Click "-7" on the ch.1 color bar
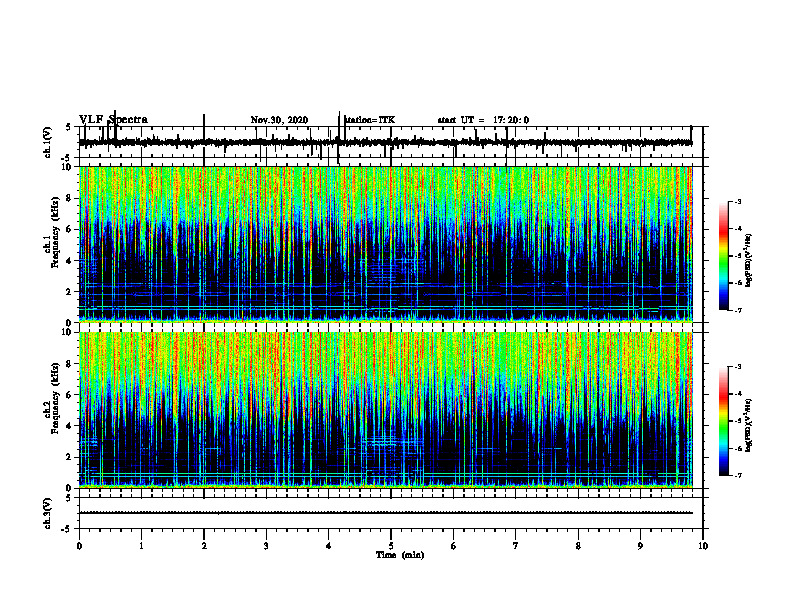Viewport: 792px width, 612px height. click(737, 310)
